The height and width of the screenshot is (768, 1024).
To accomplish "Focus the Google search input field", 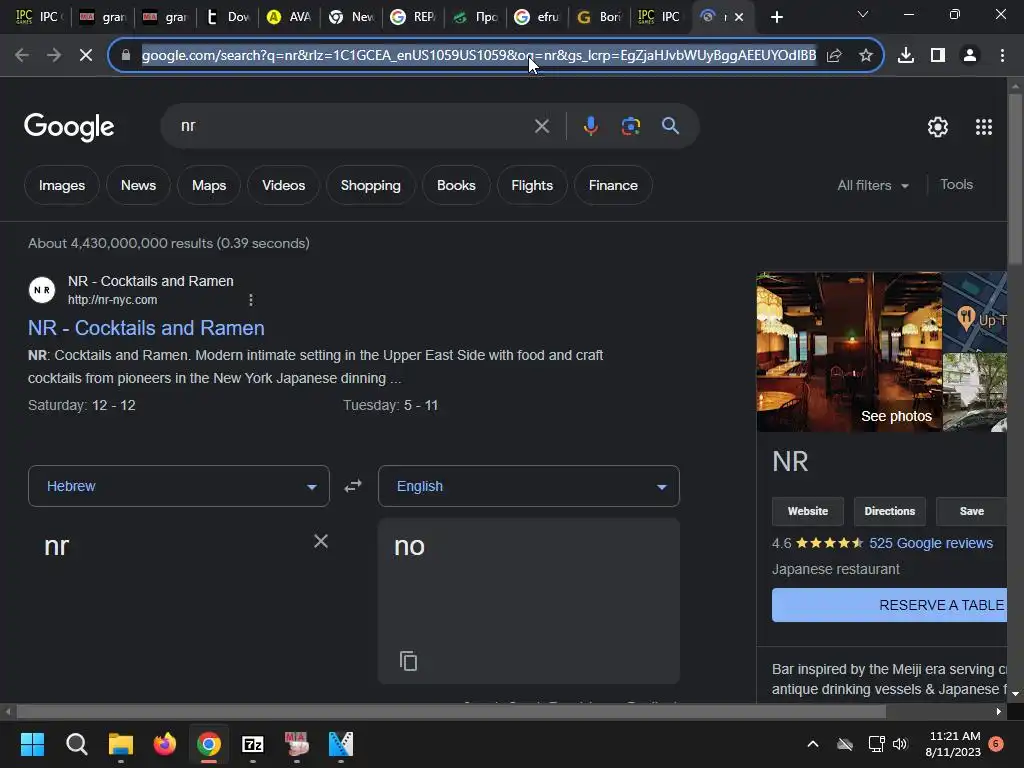I will click(x=353, y=126).
